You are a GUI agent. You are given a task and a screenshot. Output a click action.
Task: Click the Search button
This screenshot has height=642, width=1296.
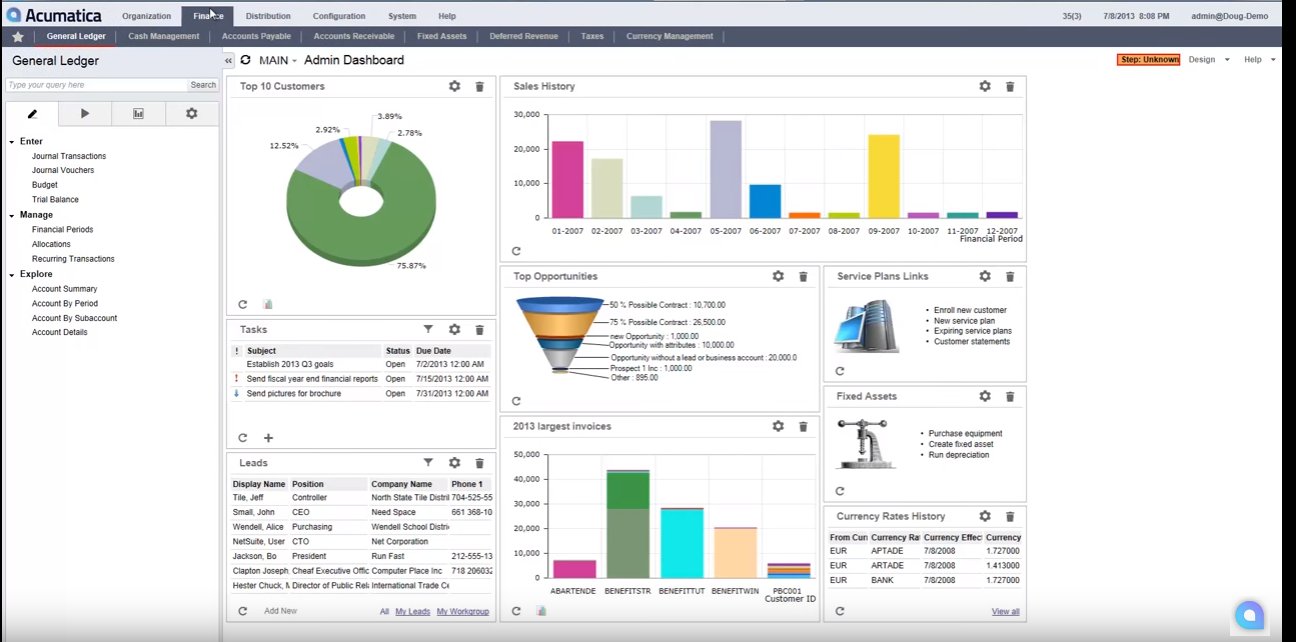203,85
